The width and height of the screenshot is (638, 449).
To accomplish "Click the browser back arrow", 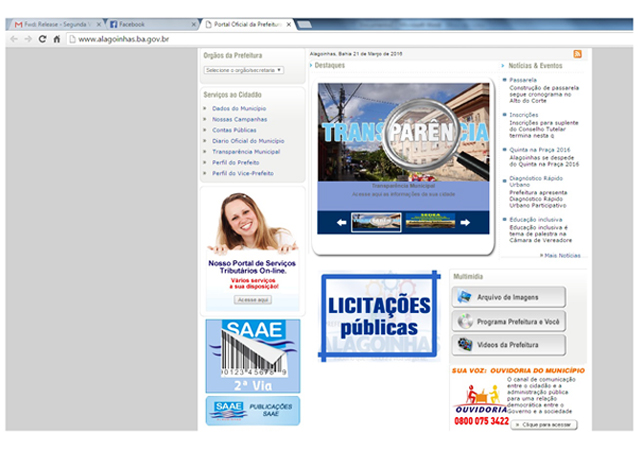I will point(14,39).
